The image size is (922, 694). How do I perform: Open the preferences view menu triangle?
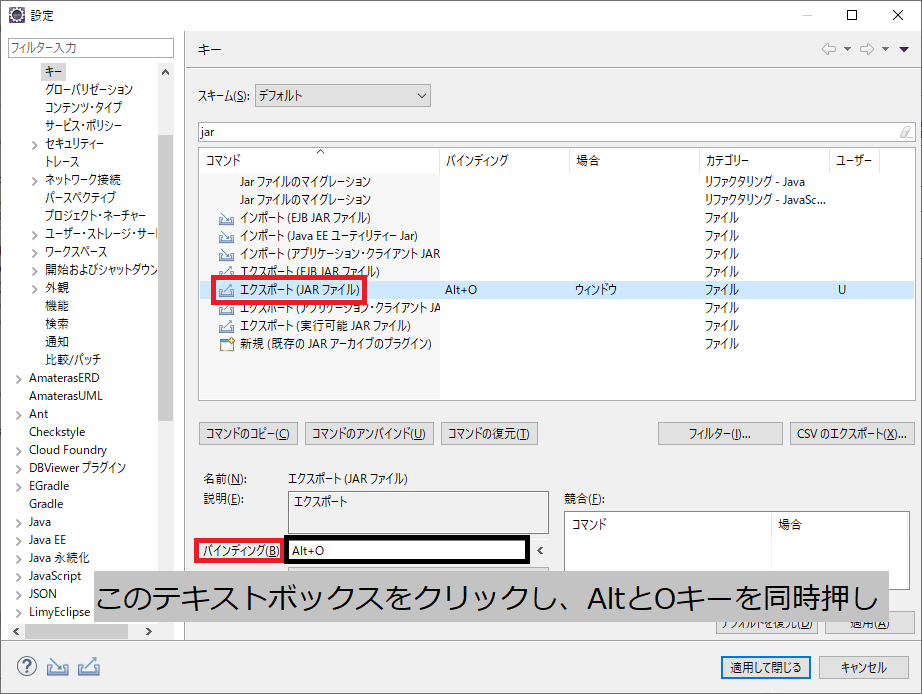902,49
